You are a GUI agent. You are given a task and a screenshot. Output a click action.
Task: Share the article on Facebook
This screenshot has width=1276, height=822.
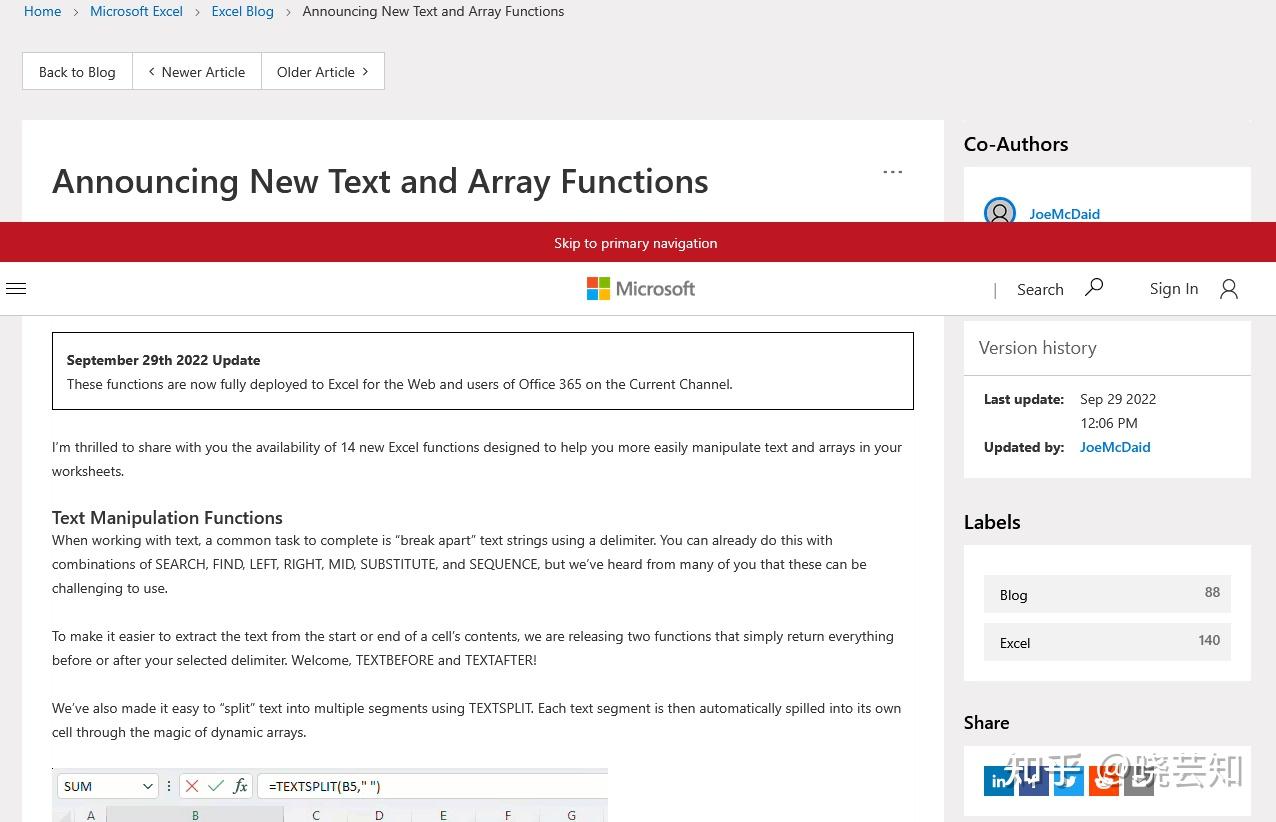pos(1034,781)
